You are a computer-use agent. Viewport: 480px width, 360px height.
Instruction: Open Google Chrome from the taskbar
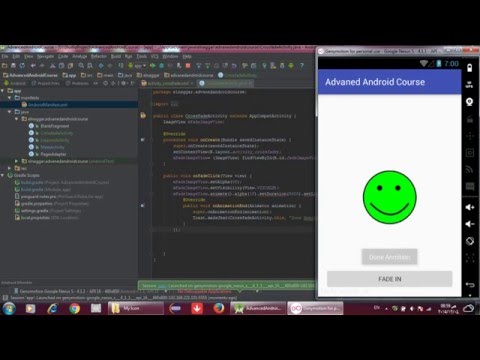74,309
